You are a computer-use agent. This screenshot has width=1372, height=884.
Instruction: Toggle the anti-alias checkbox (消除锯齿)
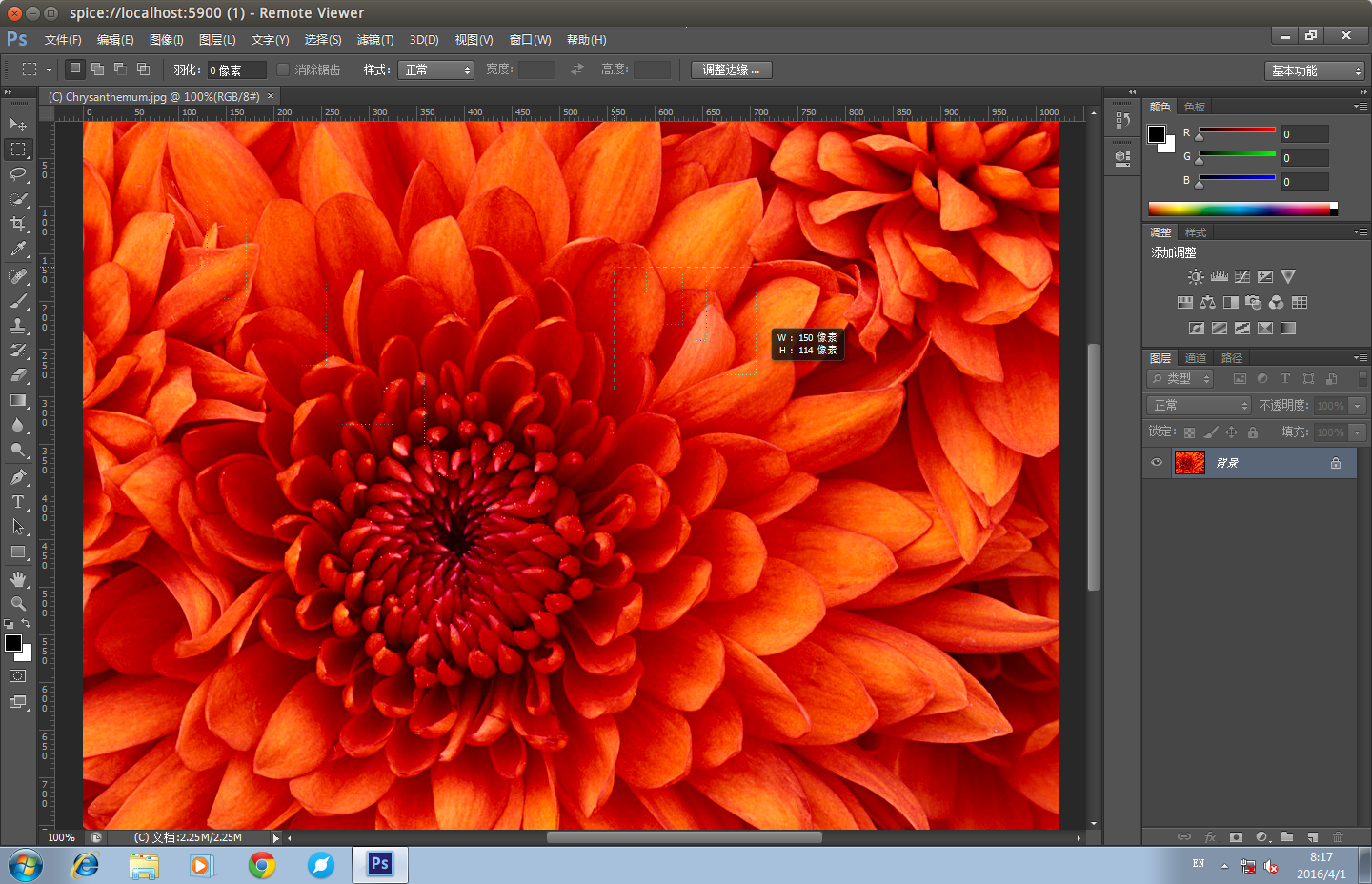[x=283, y=70]
